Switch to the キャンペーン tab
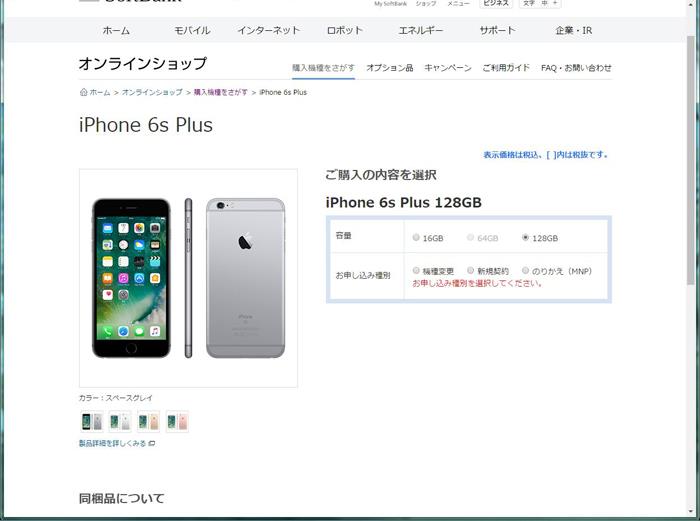The height and width of the screenshot is (521, 700). pyautogui.click(x=448, y=68)
